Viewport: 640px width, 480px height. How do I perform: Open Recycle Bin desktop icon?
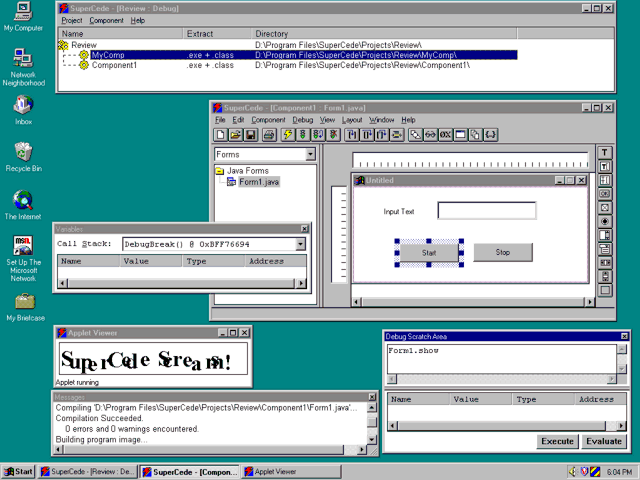tap(23, 157)
